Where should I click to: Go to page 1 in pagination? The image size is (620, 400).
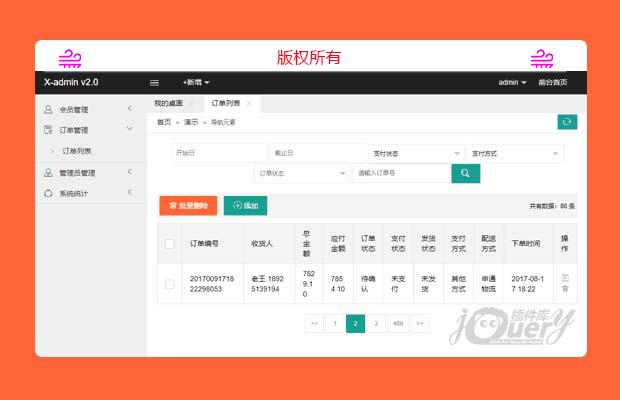click(335, 323)
